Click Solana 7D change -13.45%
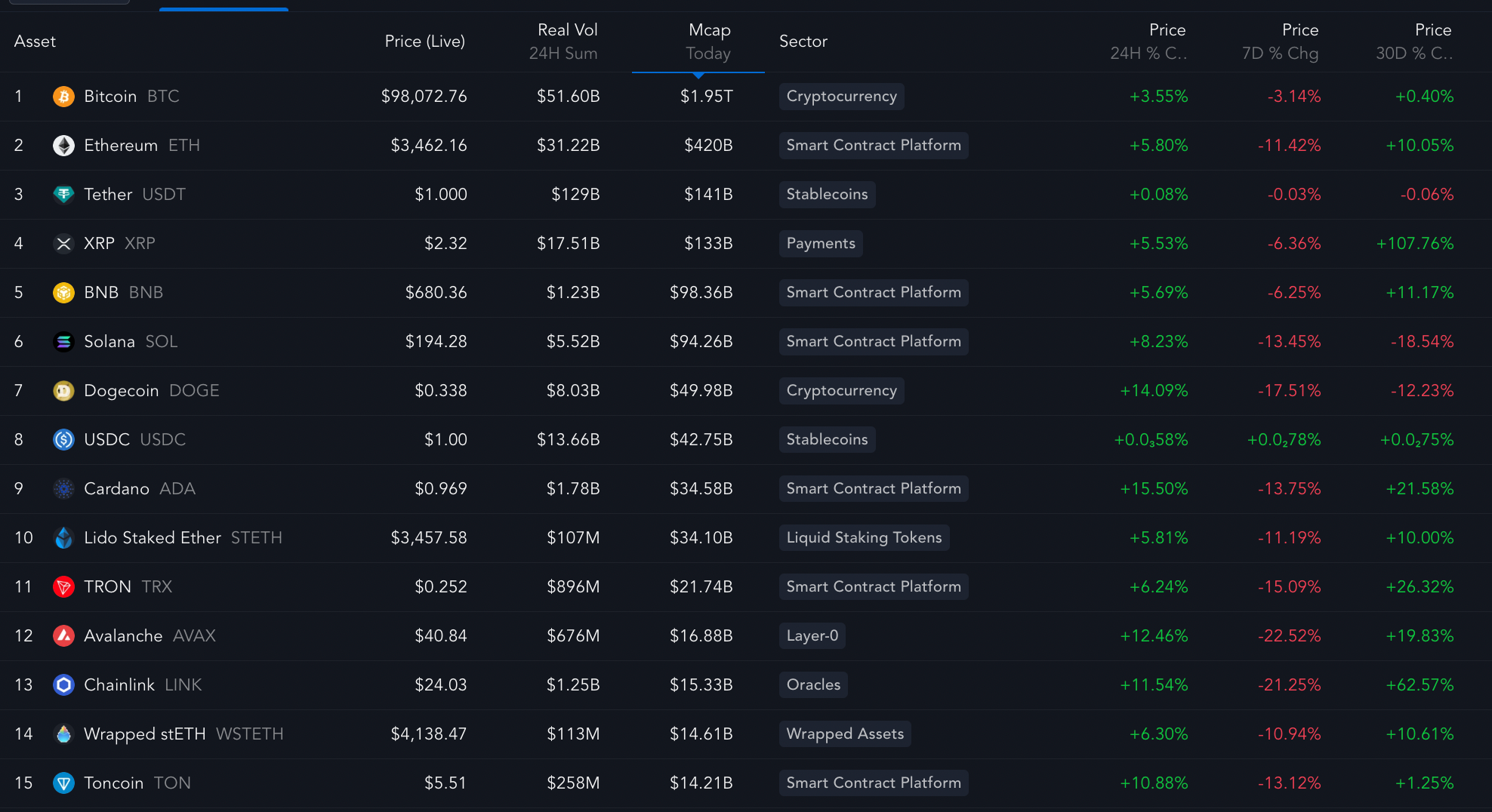1492x812 pixels. pyautogui.click(x=1289, y=342)
